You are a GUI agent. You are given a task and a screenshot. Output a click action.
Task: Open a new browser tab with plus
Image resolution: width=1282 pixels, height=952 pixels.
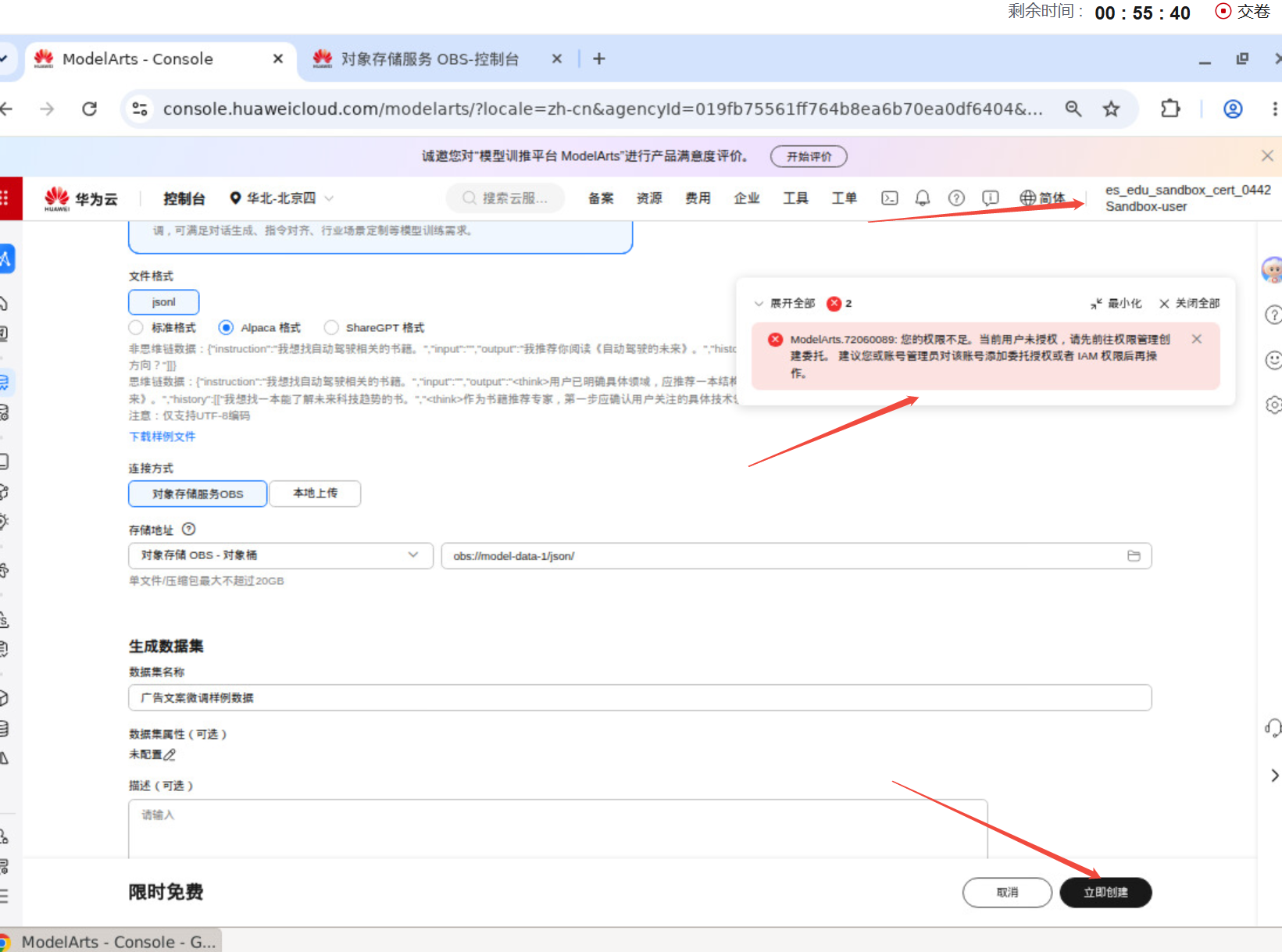pos(599,59)
